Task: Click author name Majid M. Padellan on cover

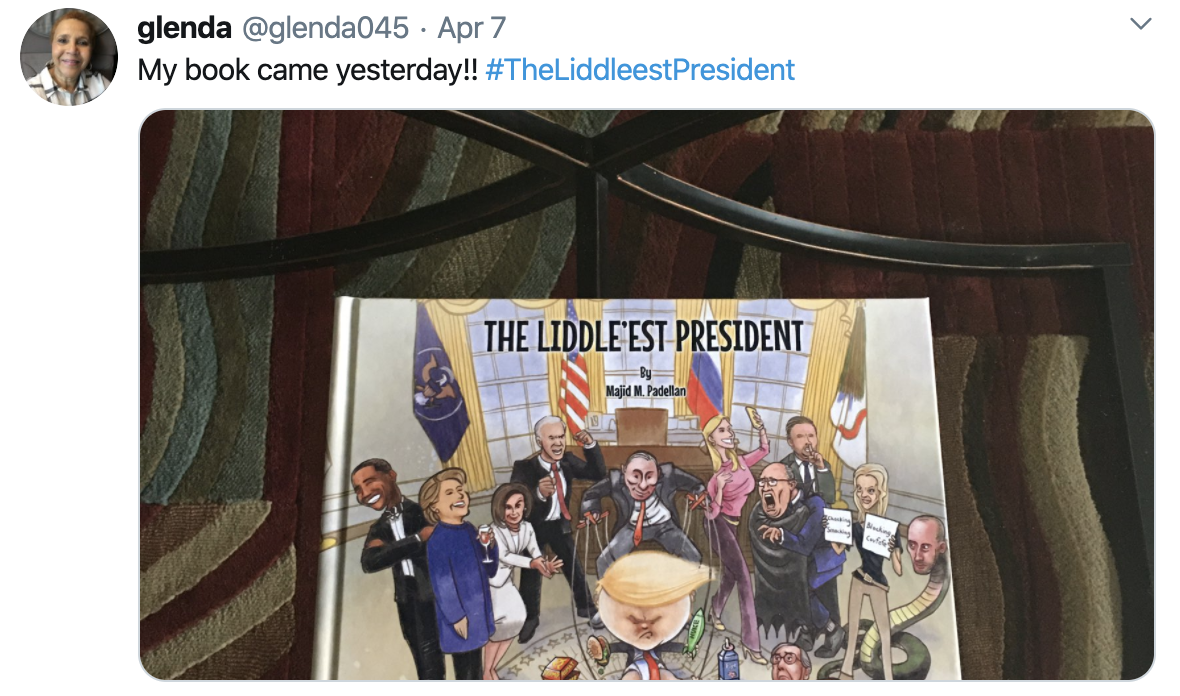Action: tap(646, 391)
